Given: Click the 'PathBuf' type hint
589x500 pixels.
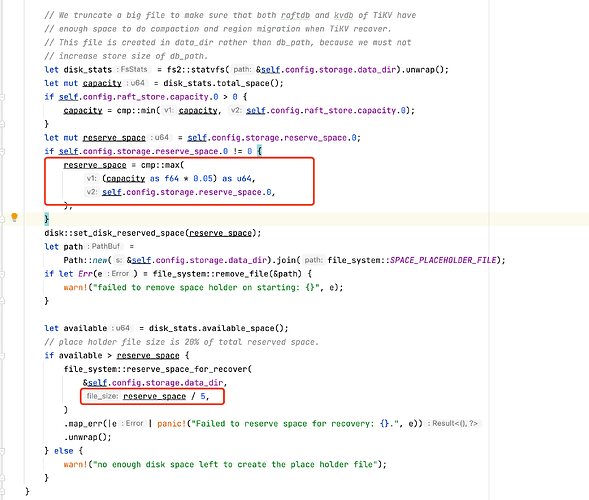Looking at the screenshot, I should (x=106, y=246).
